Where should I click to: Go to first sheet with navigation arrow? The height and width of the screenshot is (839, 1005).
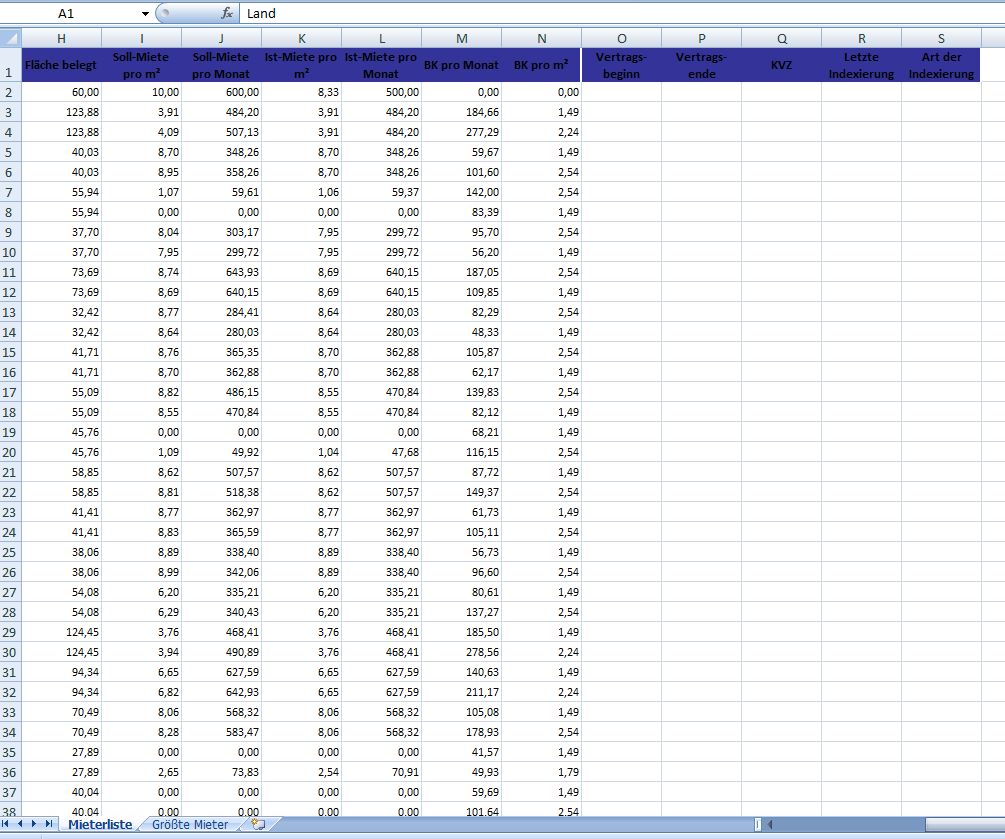(x=6, y=824)
